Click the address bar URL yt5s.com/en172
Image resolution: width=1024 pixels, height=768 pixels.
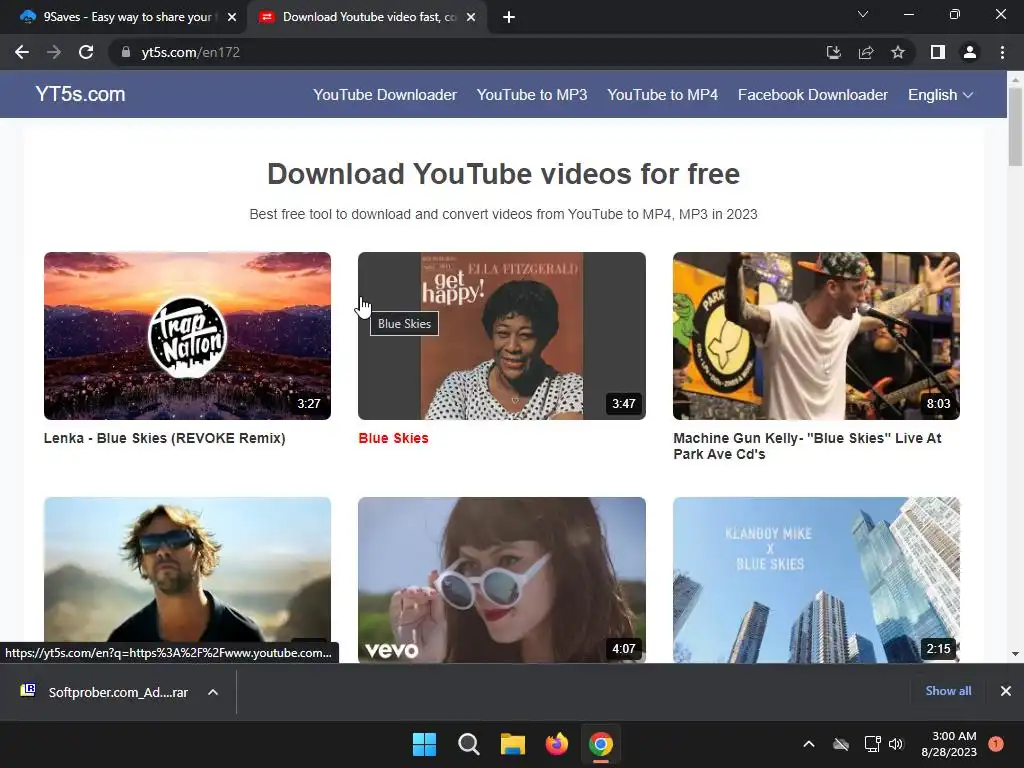[191, 52]
